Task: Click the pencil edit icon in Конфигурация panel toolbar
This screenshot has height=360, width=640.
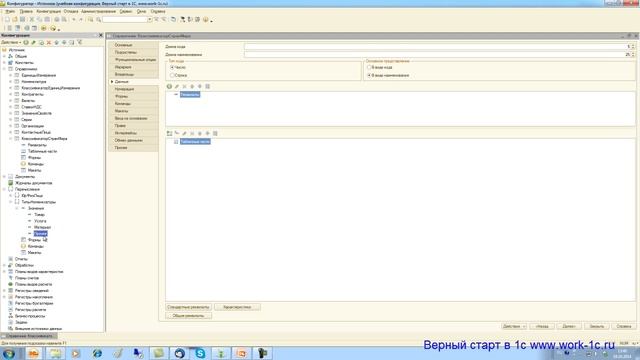Action: (34, 42)
